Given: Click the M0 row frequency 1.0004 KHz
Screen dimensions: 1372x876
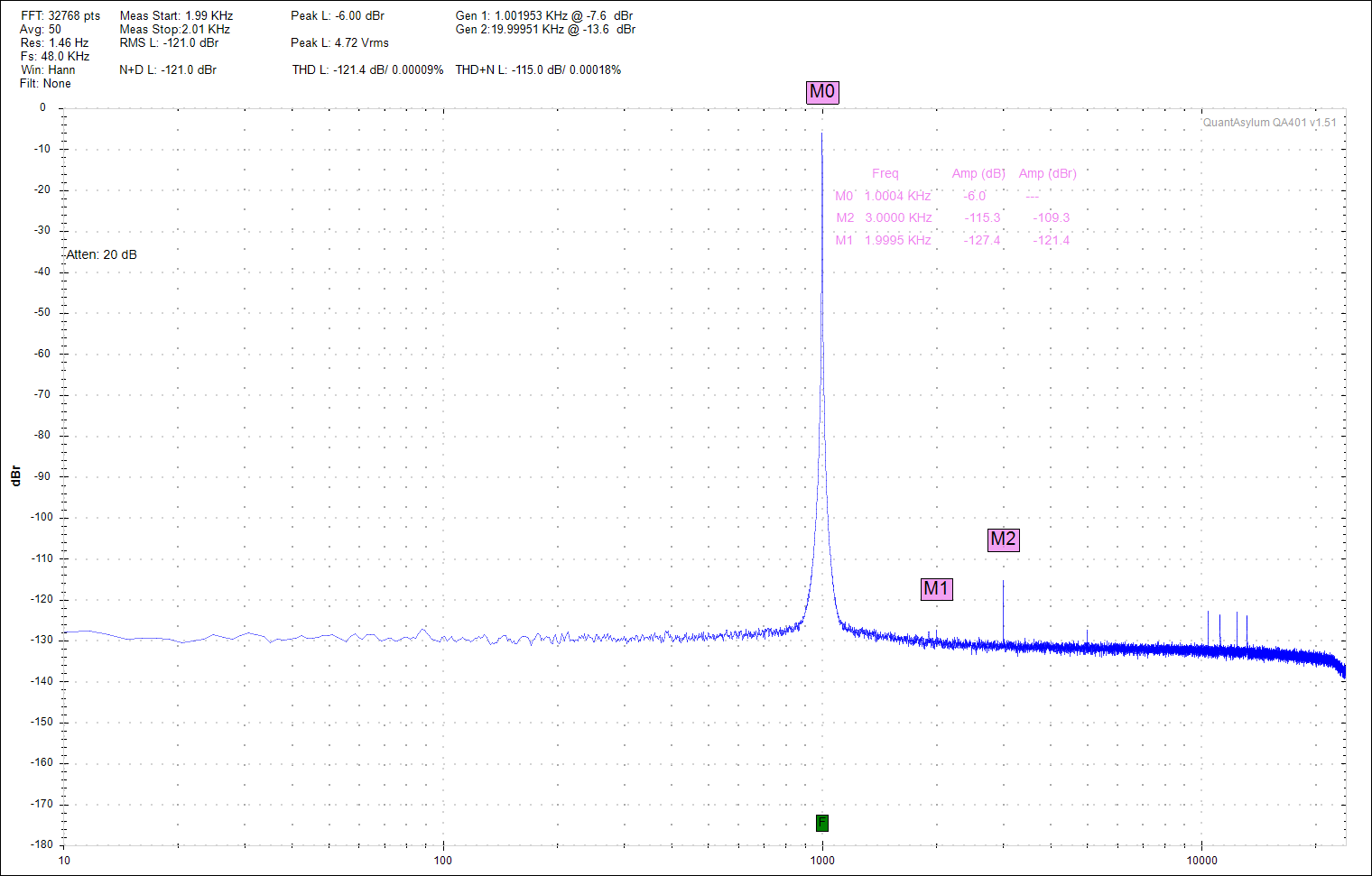Looking at the screenshot, I should [898, 196].
